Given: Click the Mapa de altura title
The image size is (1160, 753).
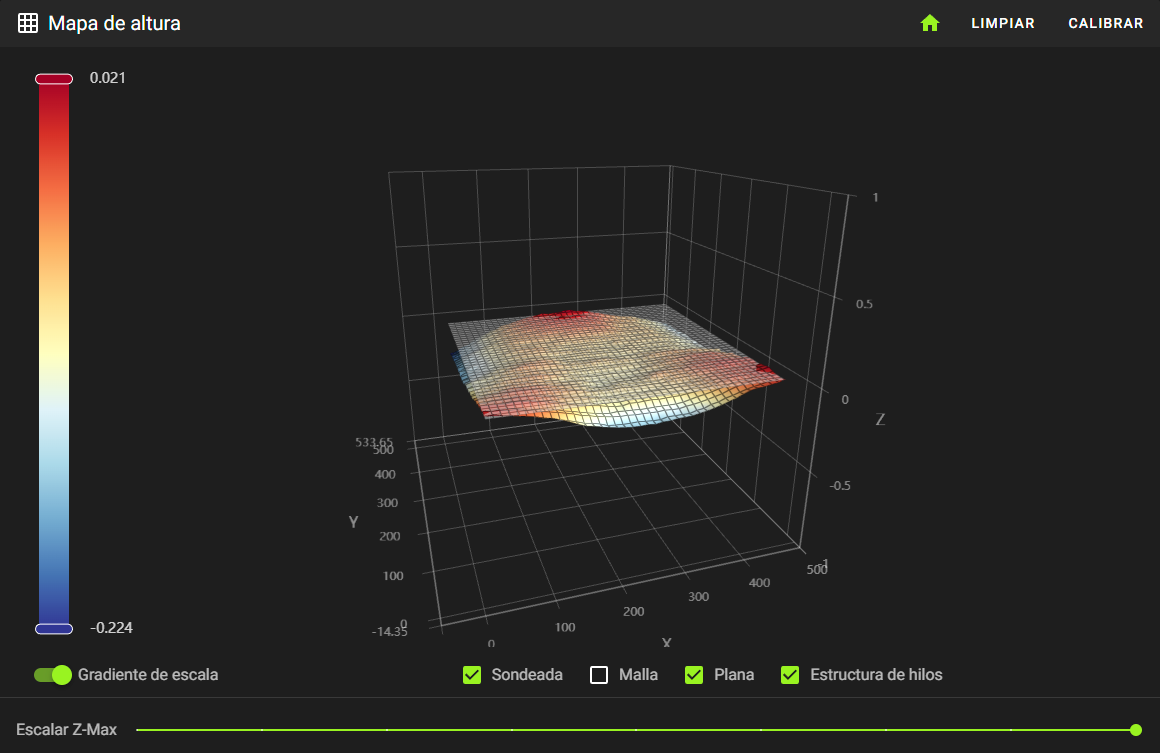Looking at the screenshot, I should (x=115, y=23).
